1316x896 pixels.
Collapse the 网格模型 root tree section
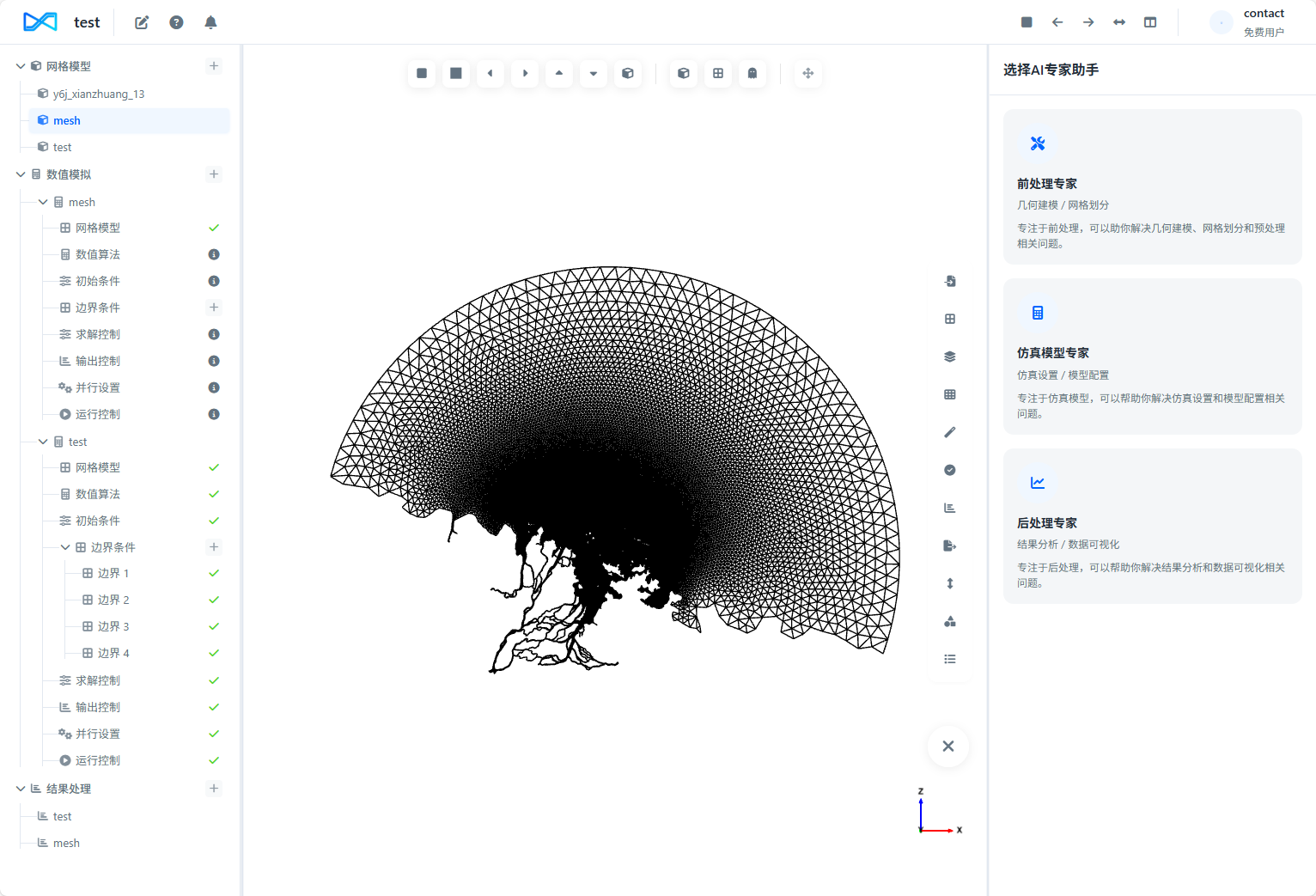21,66
